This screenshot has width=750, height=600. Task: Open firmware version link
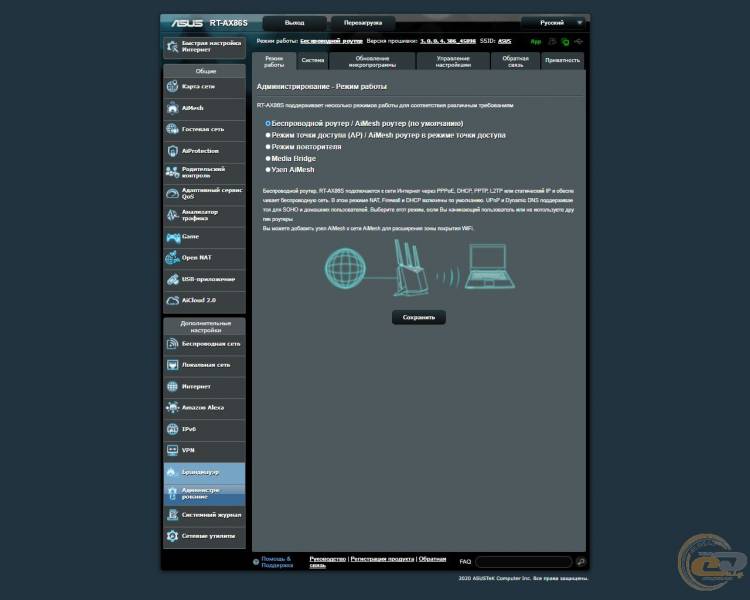pyautogui.click(x=448, y=41)
